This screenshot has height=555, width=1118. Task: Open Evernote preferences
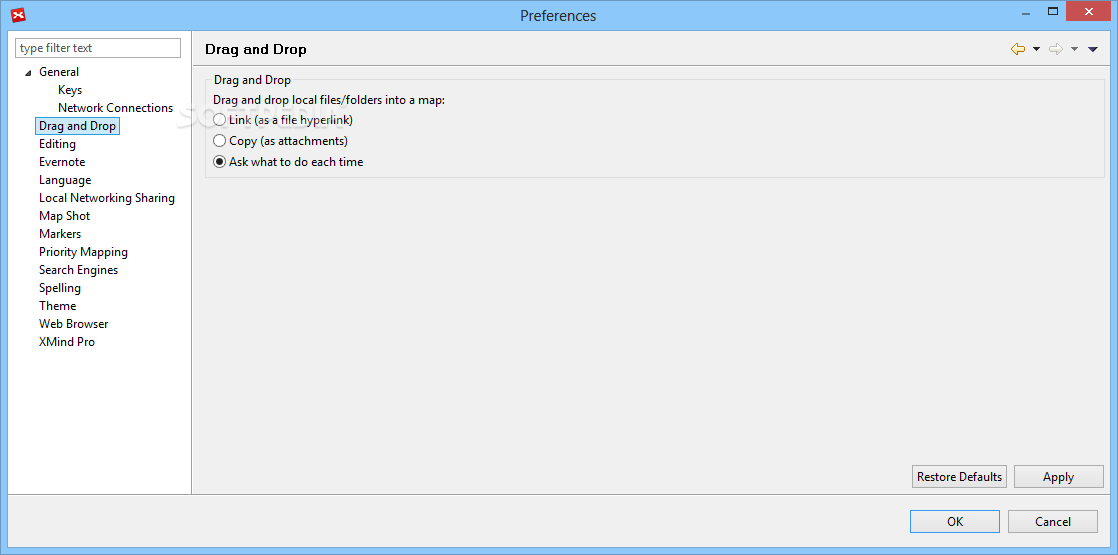[62, 162]
